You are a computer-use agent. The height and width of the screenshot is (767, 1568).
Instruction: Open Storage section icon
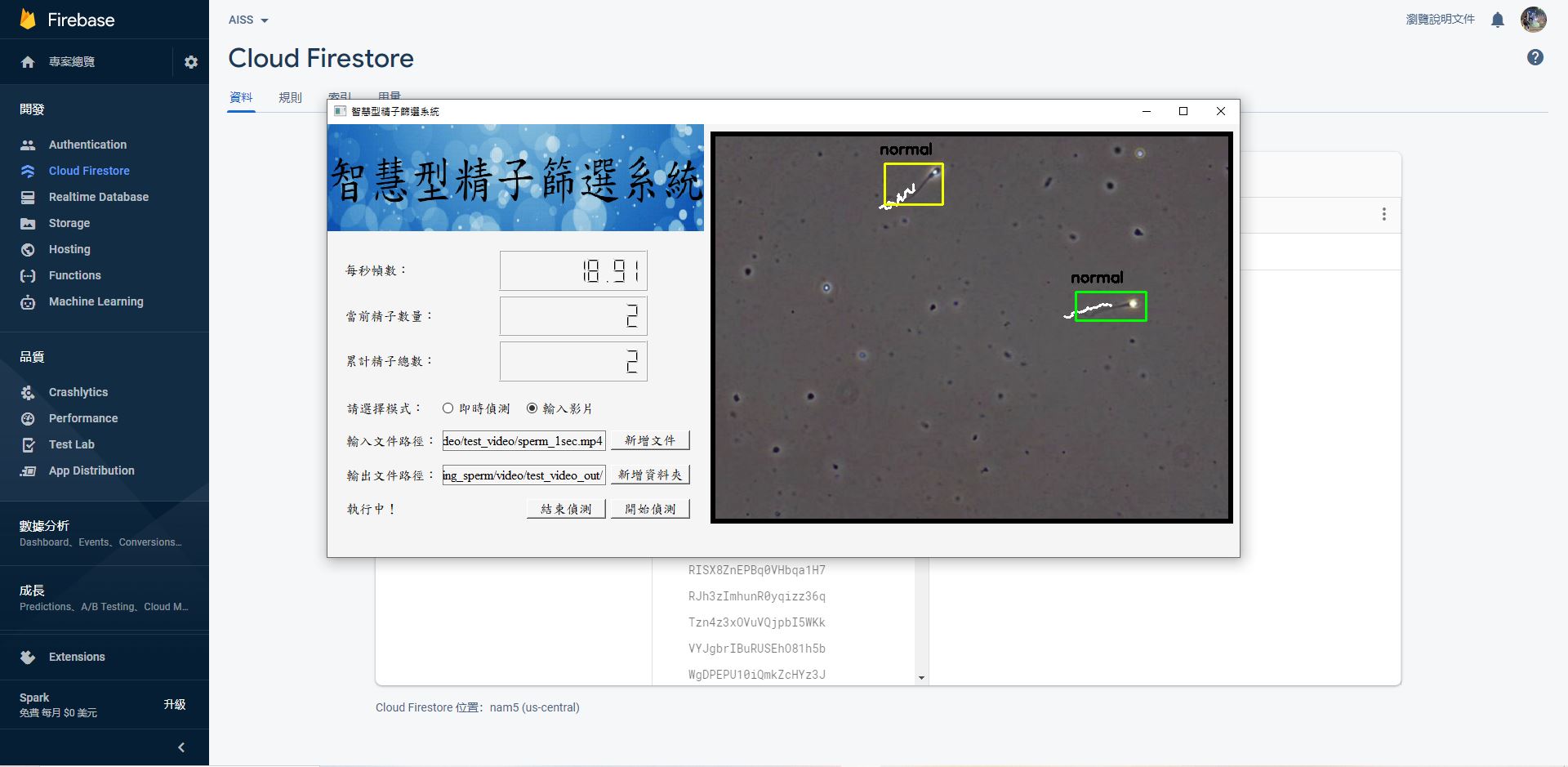(x=28, y=223)
